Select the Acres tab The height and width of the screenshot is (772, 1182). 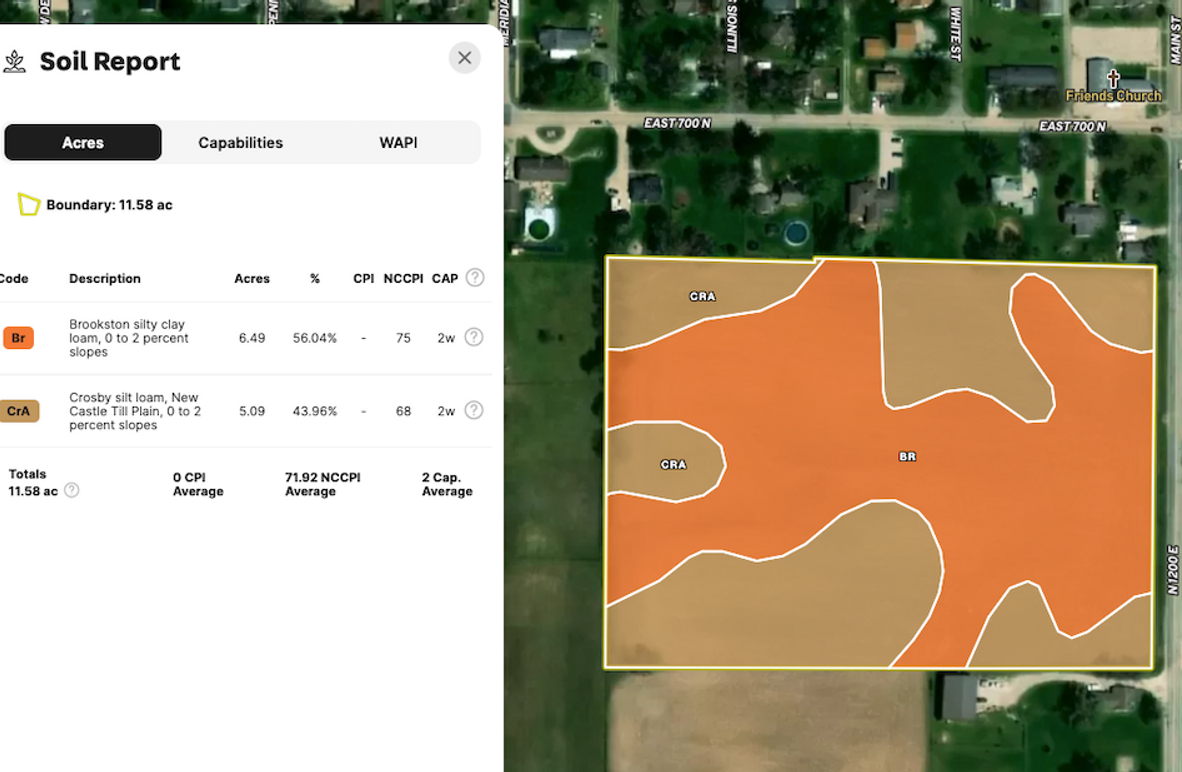coord(83,143)
